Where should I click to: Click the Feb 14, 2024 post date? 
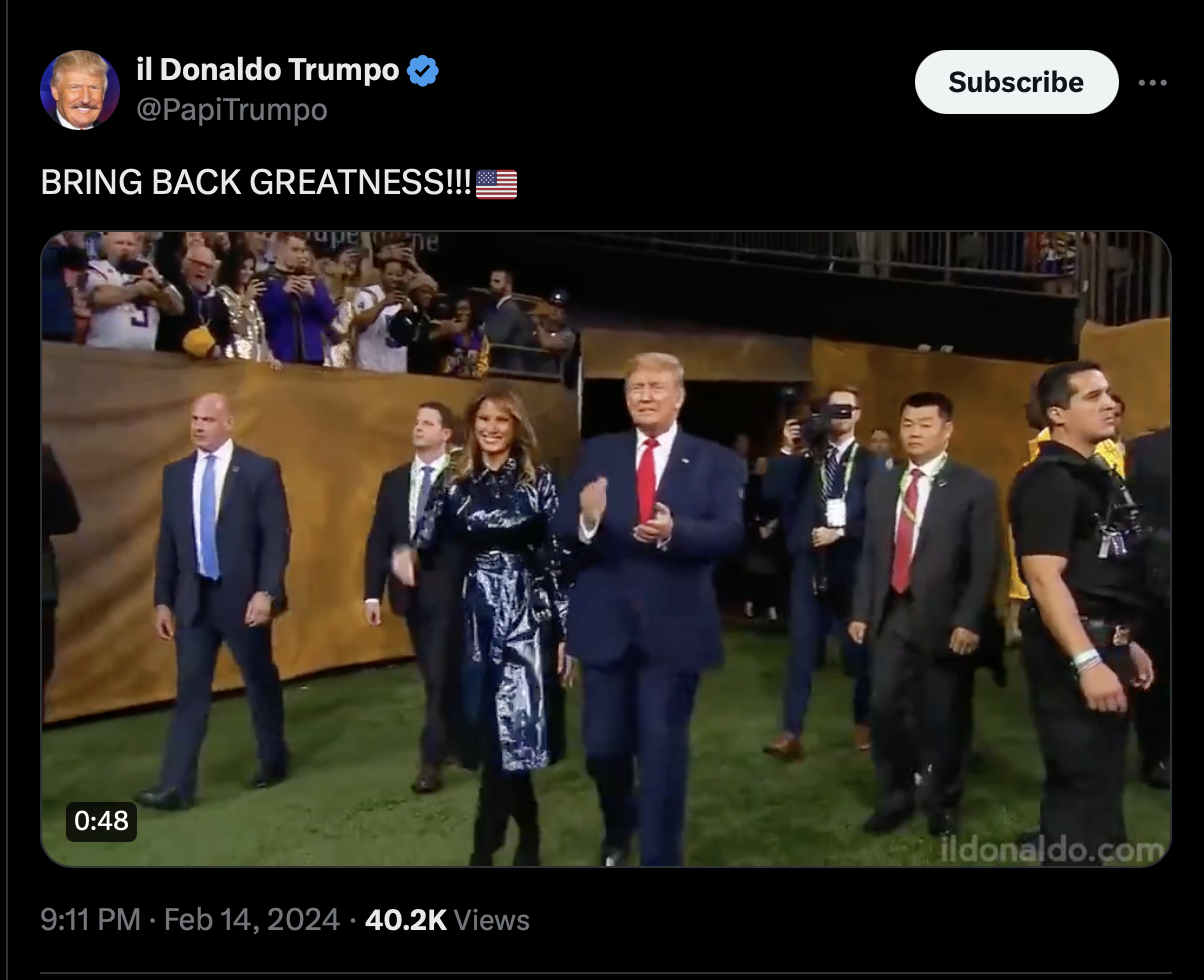tap(252, 920)
